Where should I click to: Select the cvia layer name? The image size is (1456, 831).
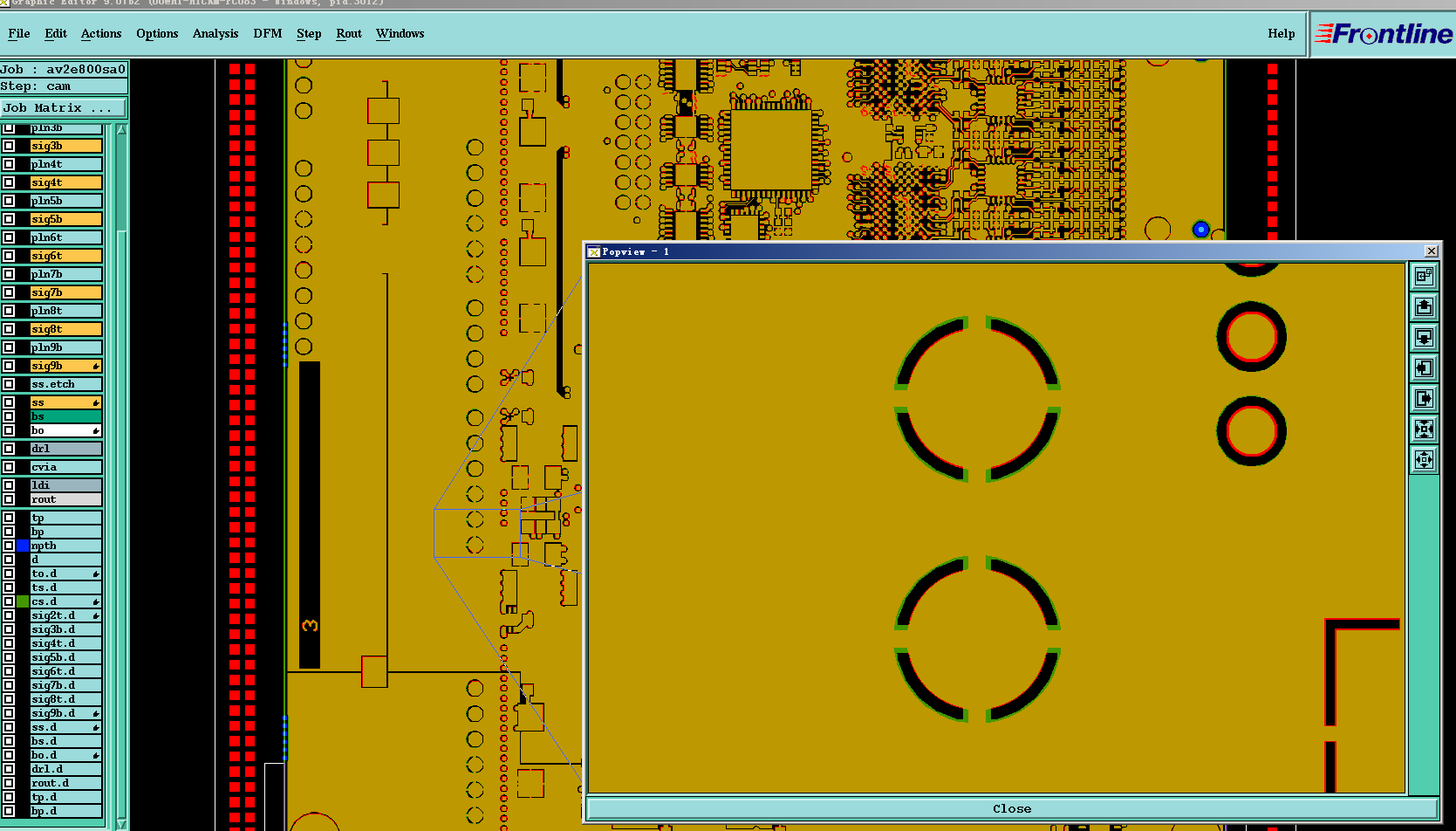tap(66, 467)
